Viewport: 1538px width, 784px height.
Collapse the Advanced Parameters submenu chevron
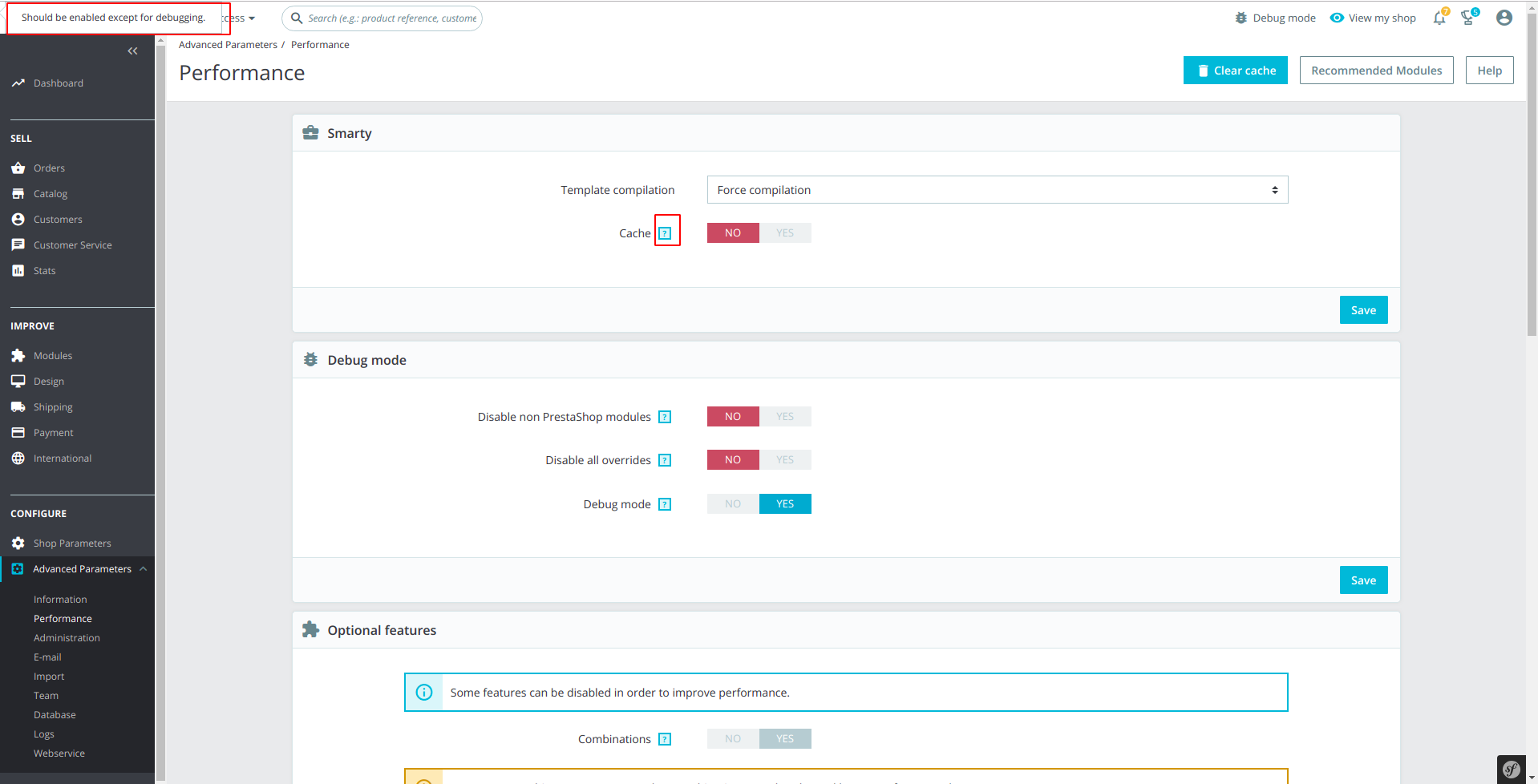(143, 569)
